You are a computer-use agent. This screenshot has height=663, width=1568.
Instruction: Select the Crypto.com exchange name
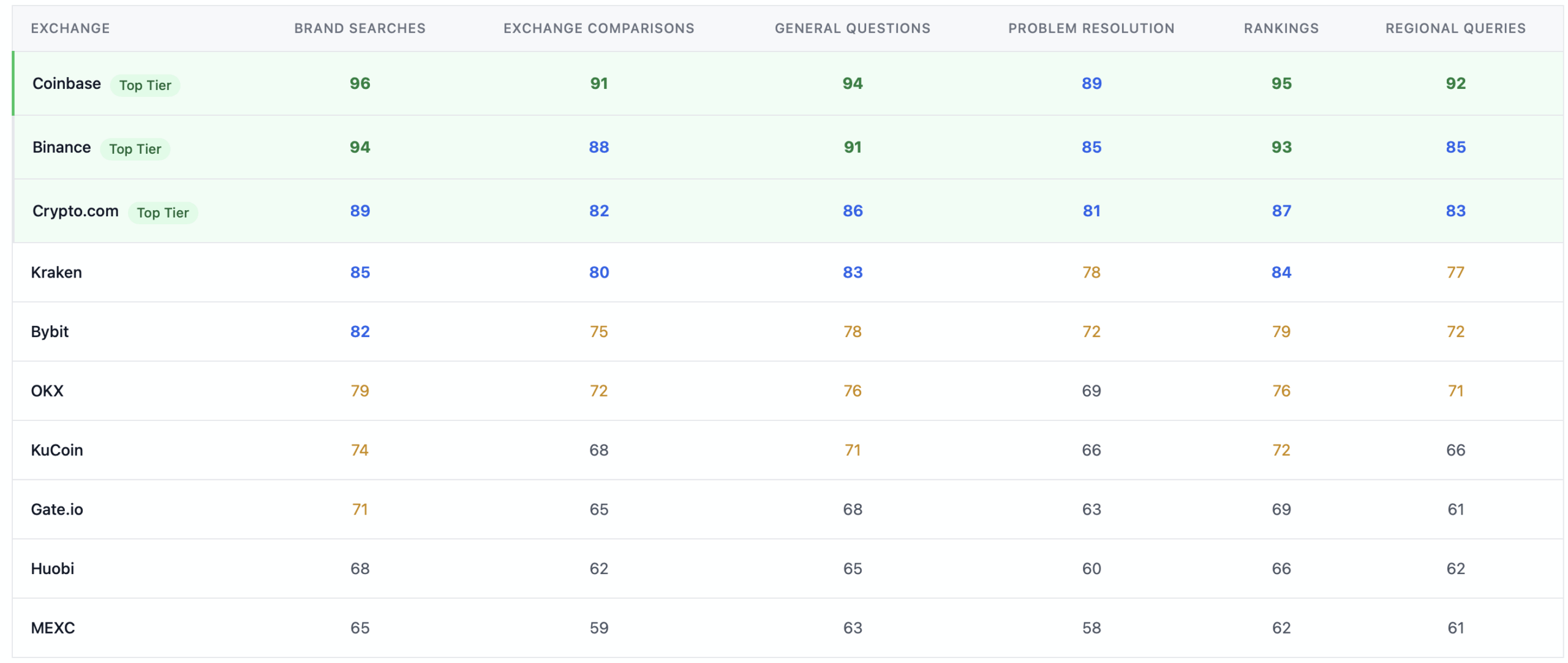[75, 211]
